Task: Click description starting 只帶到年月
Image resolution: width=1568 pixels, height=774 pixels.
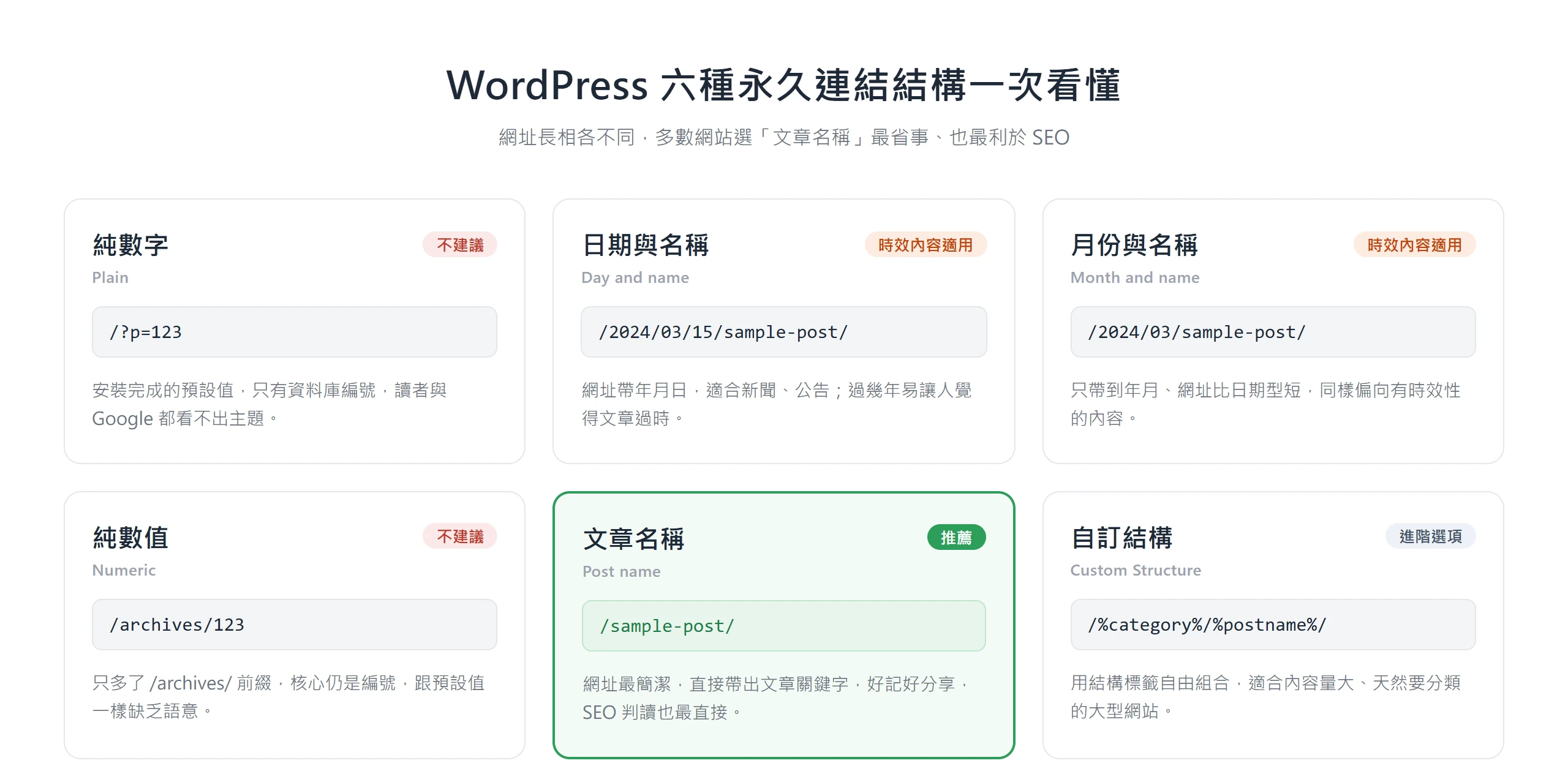Action: click(1265, 404)
